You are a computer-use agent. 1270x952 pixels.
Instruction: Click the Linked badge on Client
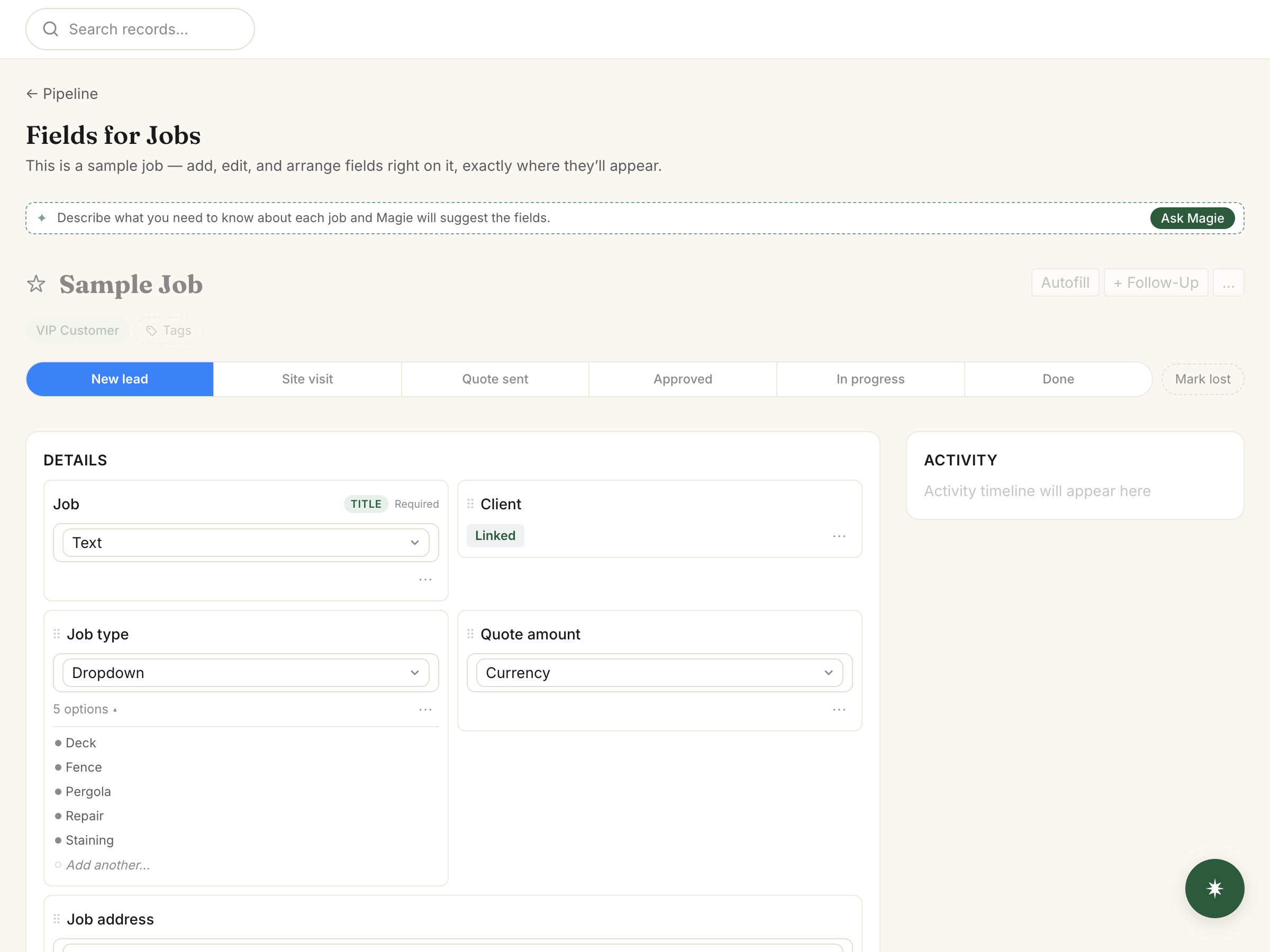(495, 536)
